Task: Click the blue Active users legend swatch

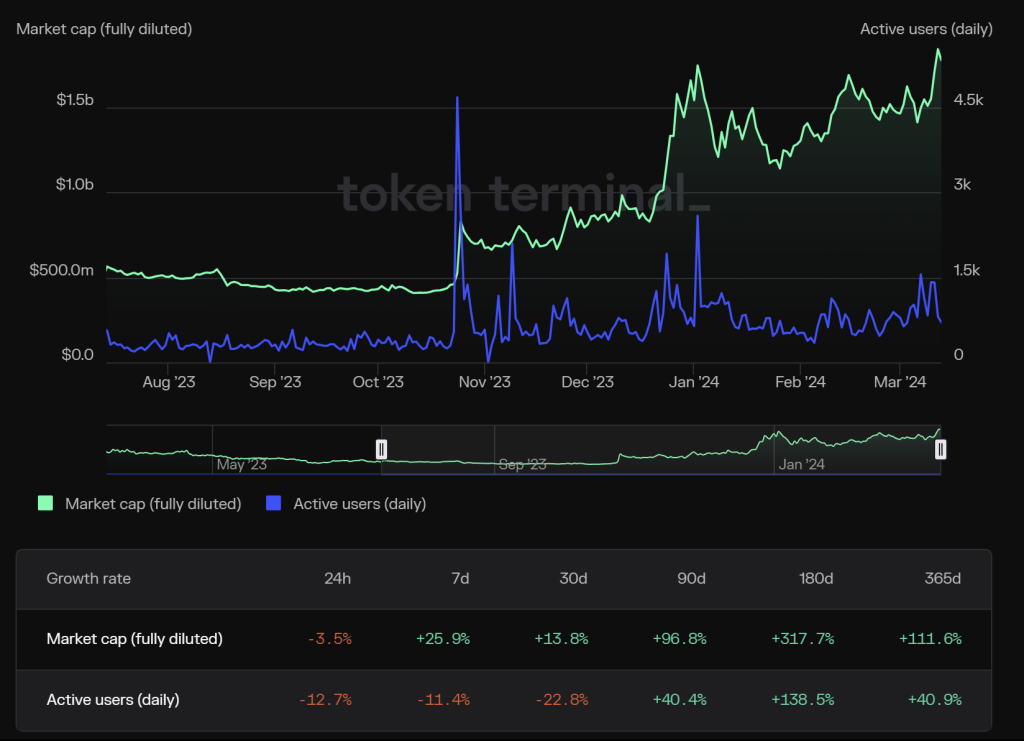Action: 273,504
